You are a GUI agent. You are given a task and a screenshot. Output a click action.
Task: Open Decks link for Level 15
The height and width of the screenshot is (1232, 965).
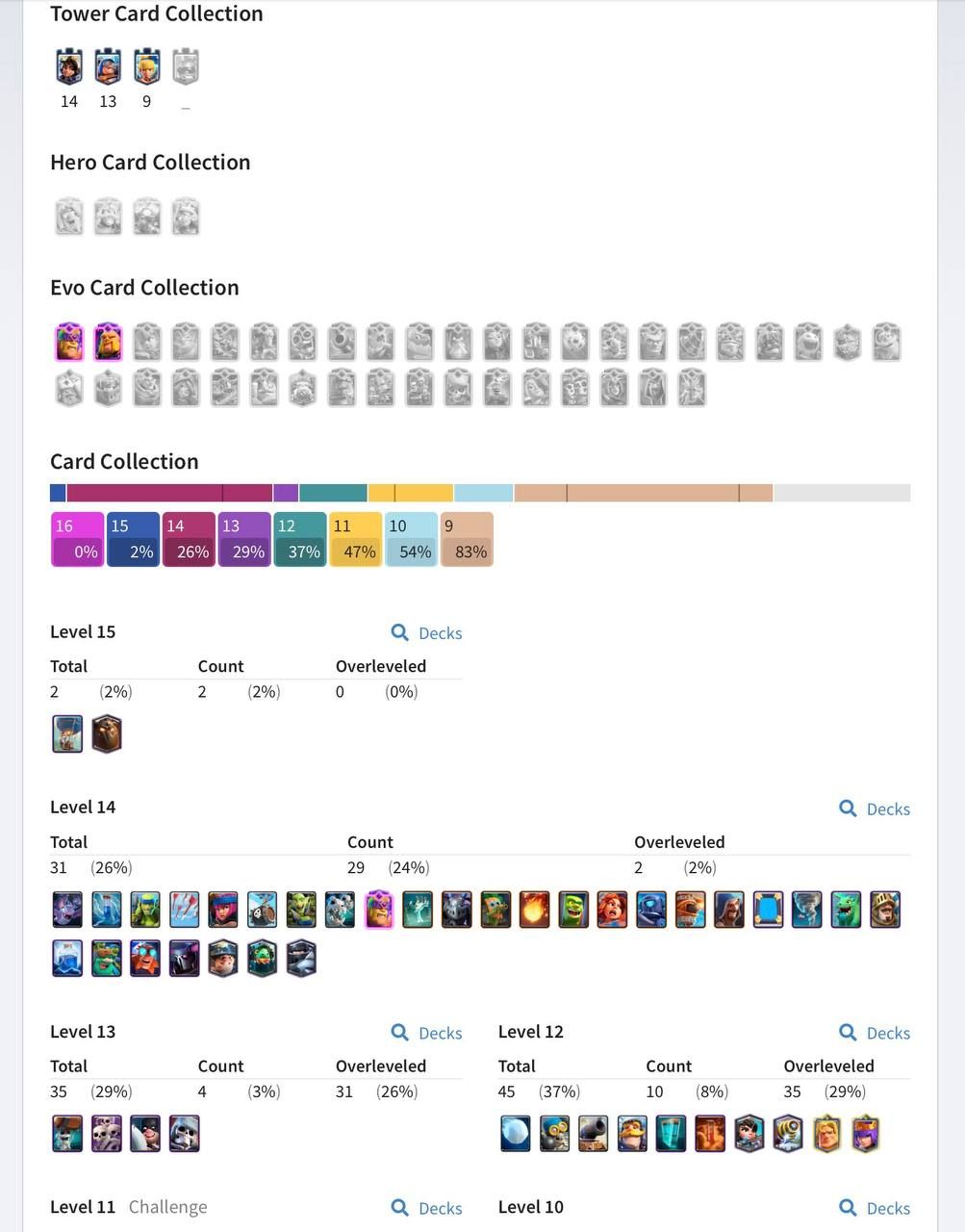(x=426, y=632)
